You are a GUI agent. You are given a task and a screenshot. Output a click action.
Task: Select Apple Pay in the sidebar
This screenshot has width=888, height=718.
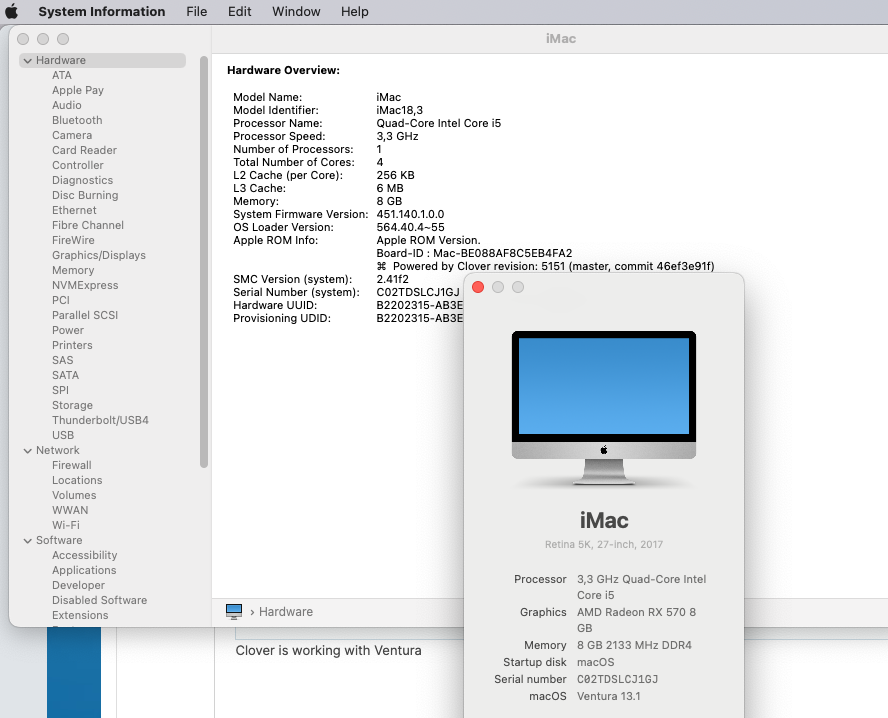coord(78,90)
